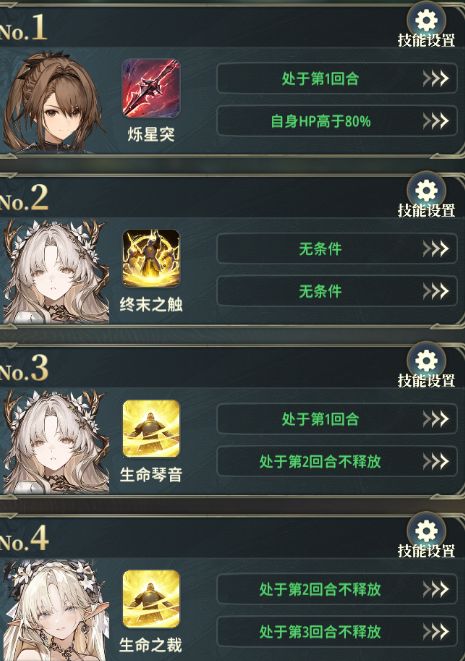
Task: Tap the elf-eared character portrait in No.4
Action: coord(55,611)
